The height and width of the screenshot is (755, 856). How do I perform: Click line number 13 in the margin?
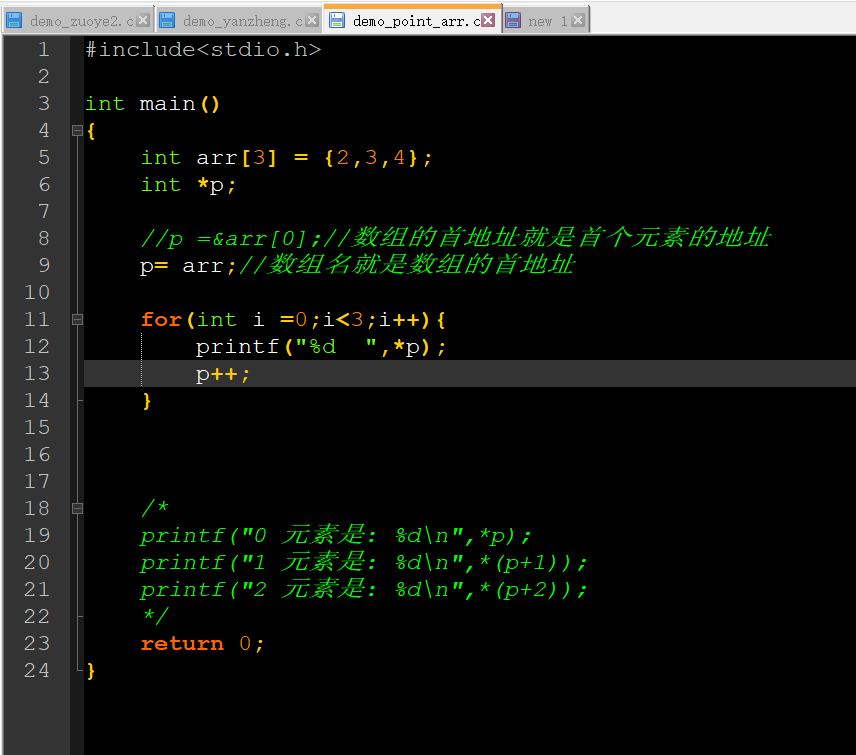(x=37, y=373)
